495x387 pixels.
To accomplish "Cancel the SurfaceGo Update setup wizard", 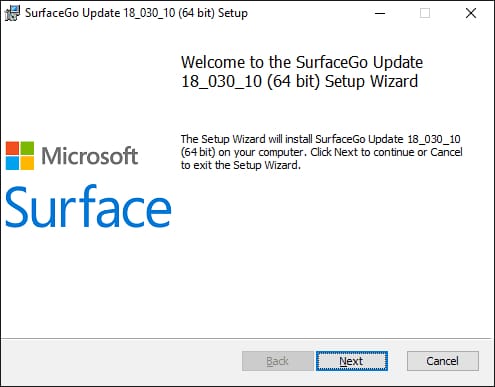I will pyautogui.click(x=443, y=361).
